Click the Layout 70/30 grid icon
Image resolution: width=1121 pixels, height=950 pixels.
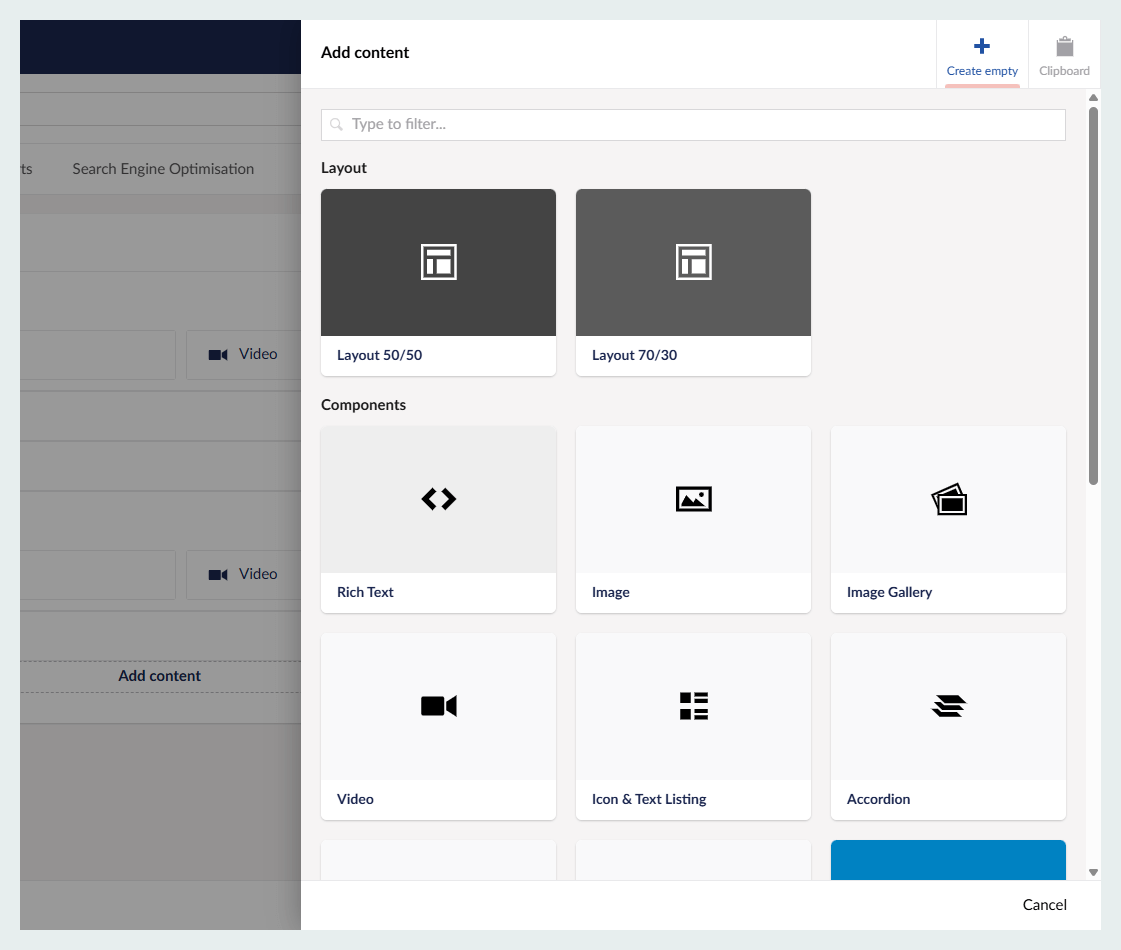tap(693, 262)
